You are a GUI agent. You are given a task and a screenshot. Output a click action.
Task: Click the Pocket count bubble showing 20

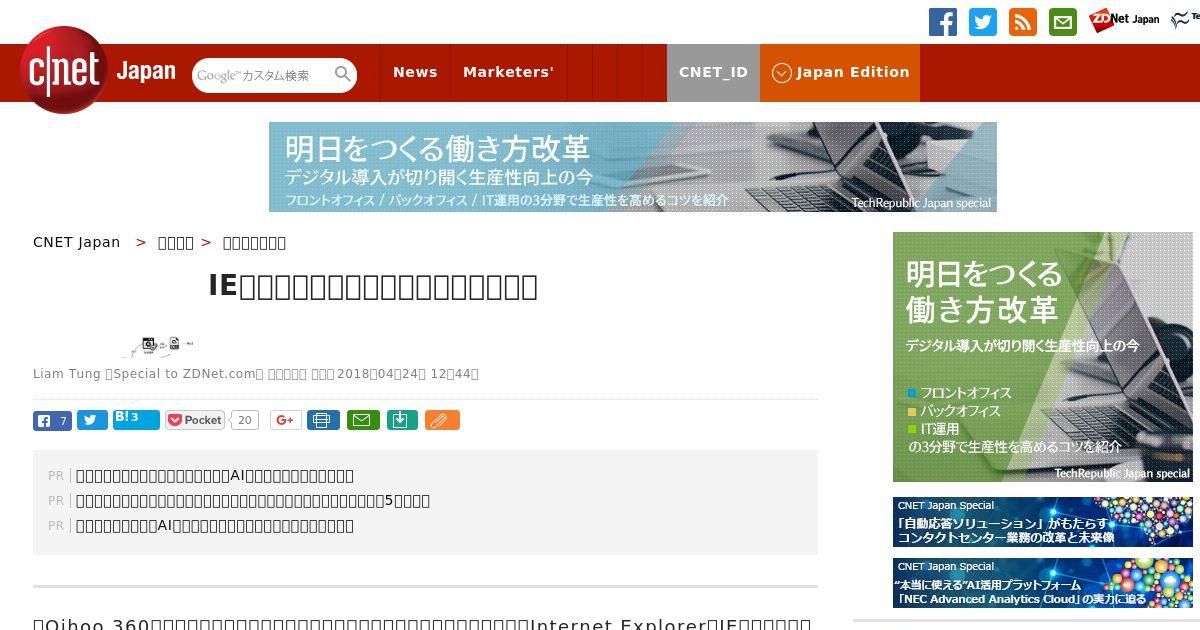(245, 420)
